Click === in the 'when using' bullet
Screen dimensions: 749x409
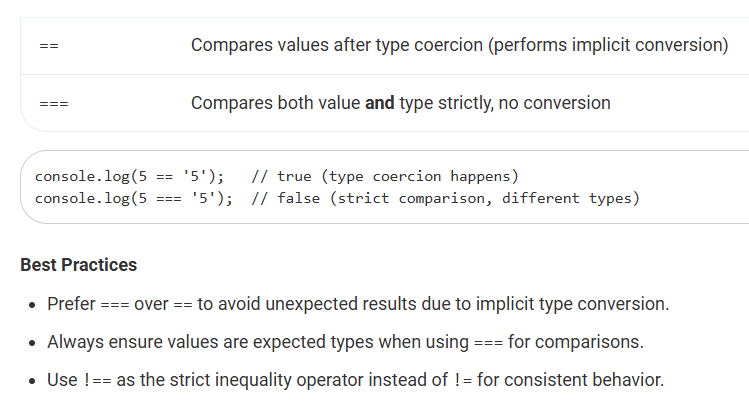coord(488,343)
